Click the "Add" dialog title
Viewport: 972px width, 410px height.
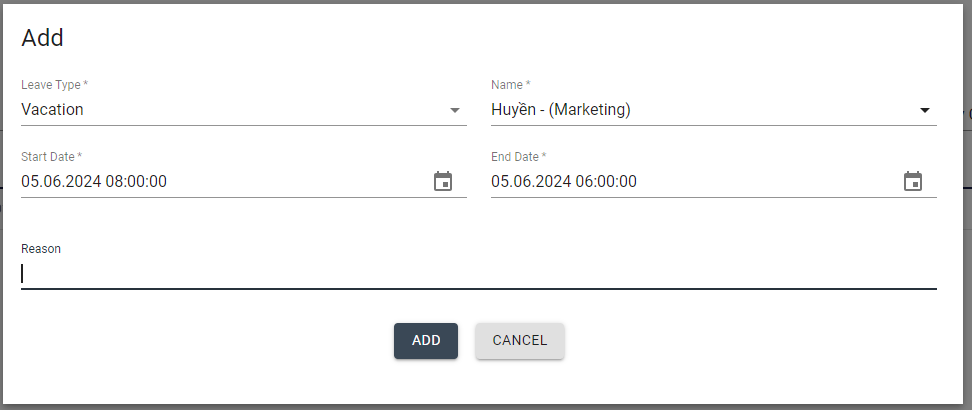pyautogui.click(x=43, y=38)
